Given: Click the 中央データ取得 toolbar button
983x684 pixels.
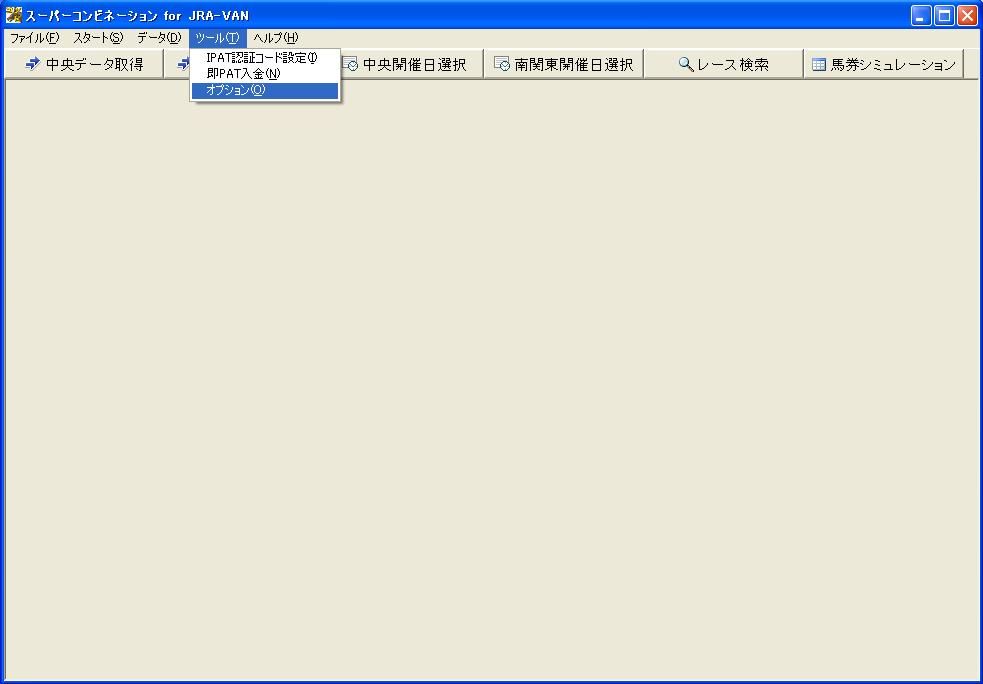Looking at the screenshot, I should [x=84, y=64].
